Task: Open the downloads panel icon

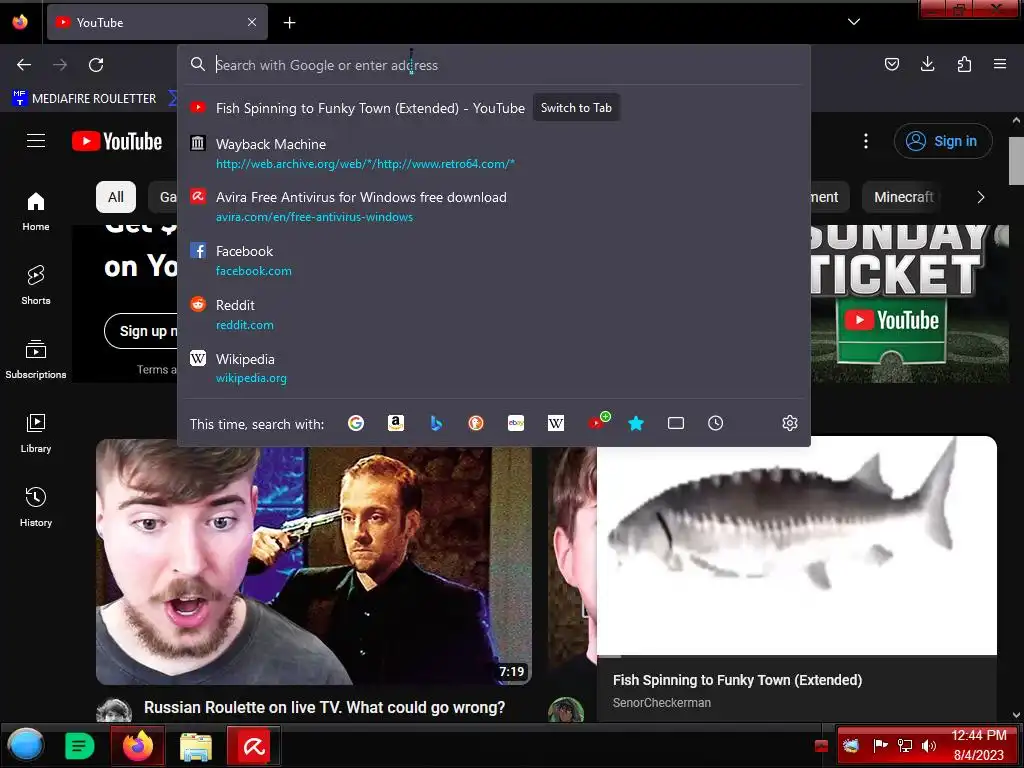Action: (927, 64)
